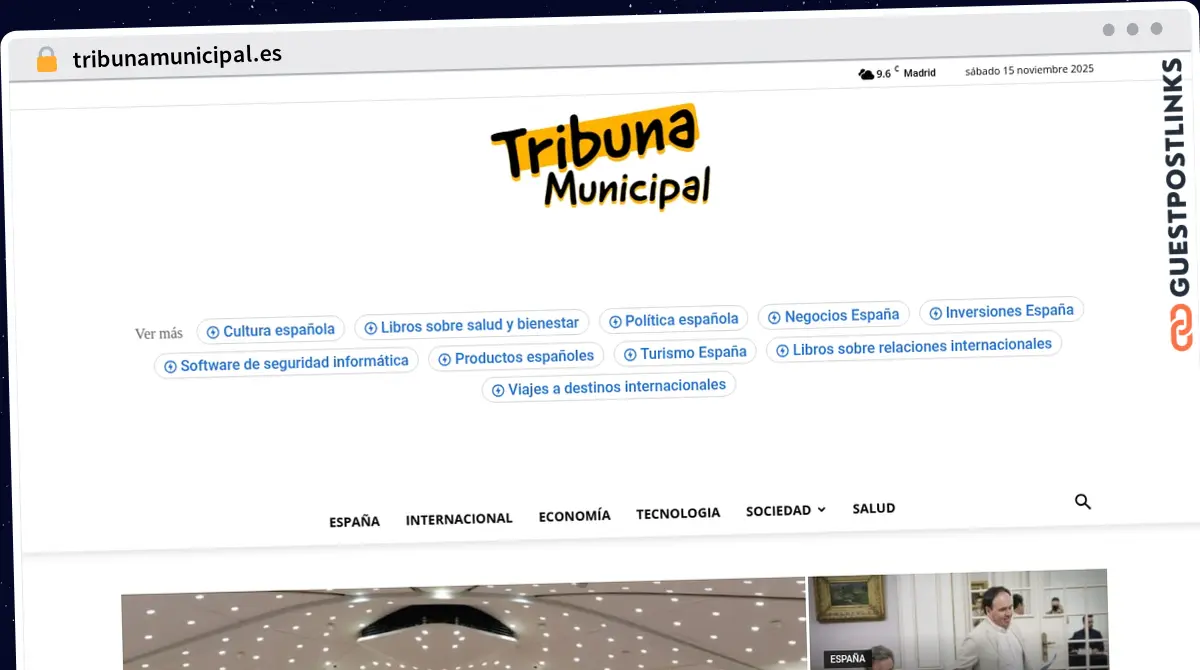This screenshot has height=670, width=1200.
Task: Open the ECONOMÍA section
Action: 575,516
